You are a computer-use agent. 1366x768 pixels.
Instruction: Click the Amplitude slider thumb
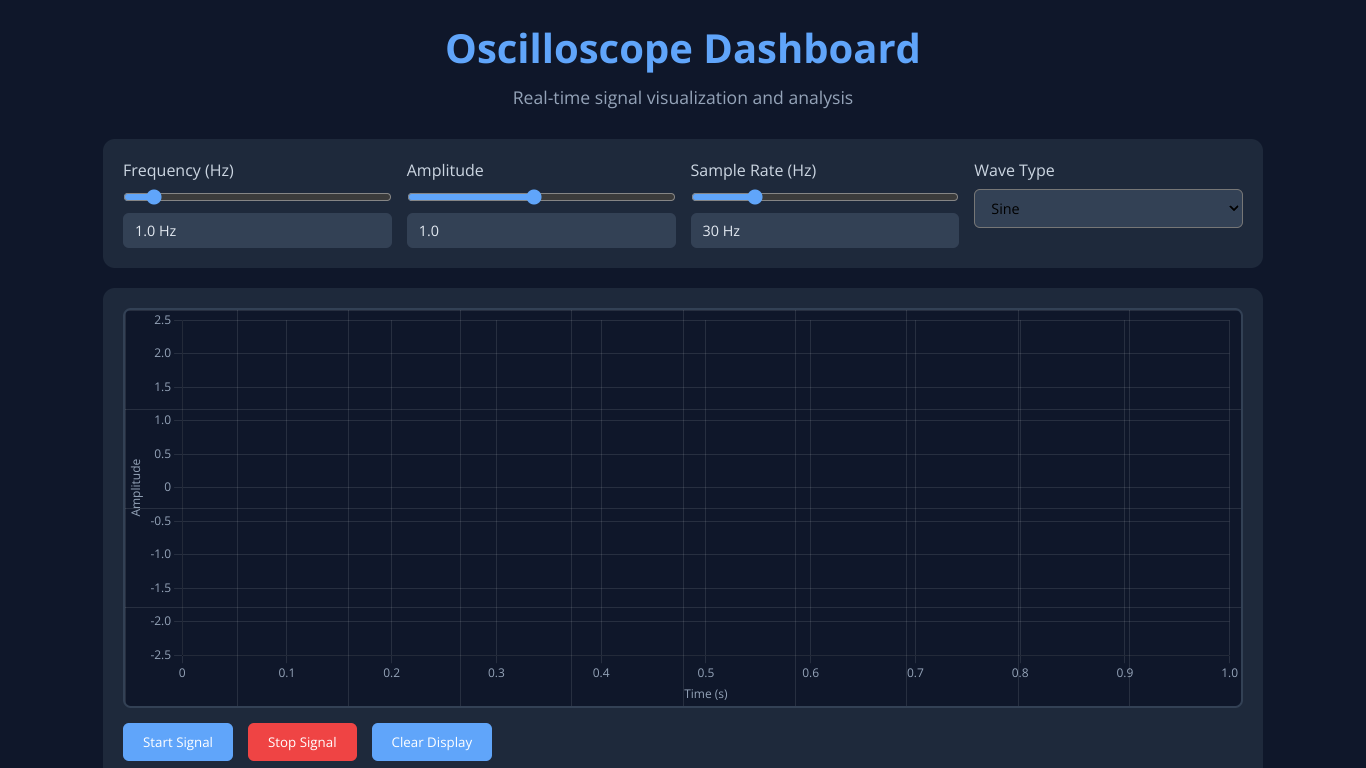tap(534, 197)
